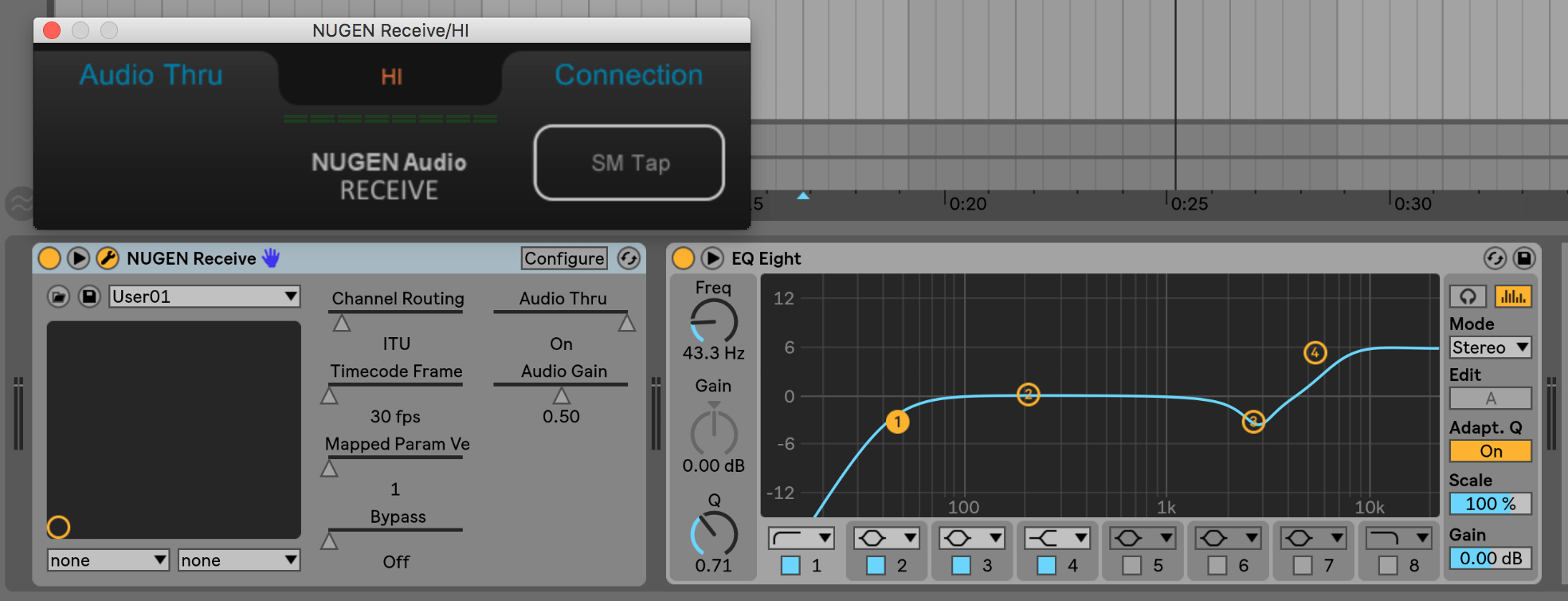The image size is (1568, 601).
Task: Switch to Connection tab in NUGEN window
Action: click(x=629, y=75)
